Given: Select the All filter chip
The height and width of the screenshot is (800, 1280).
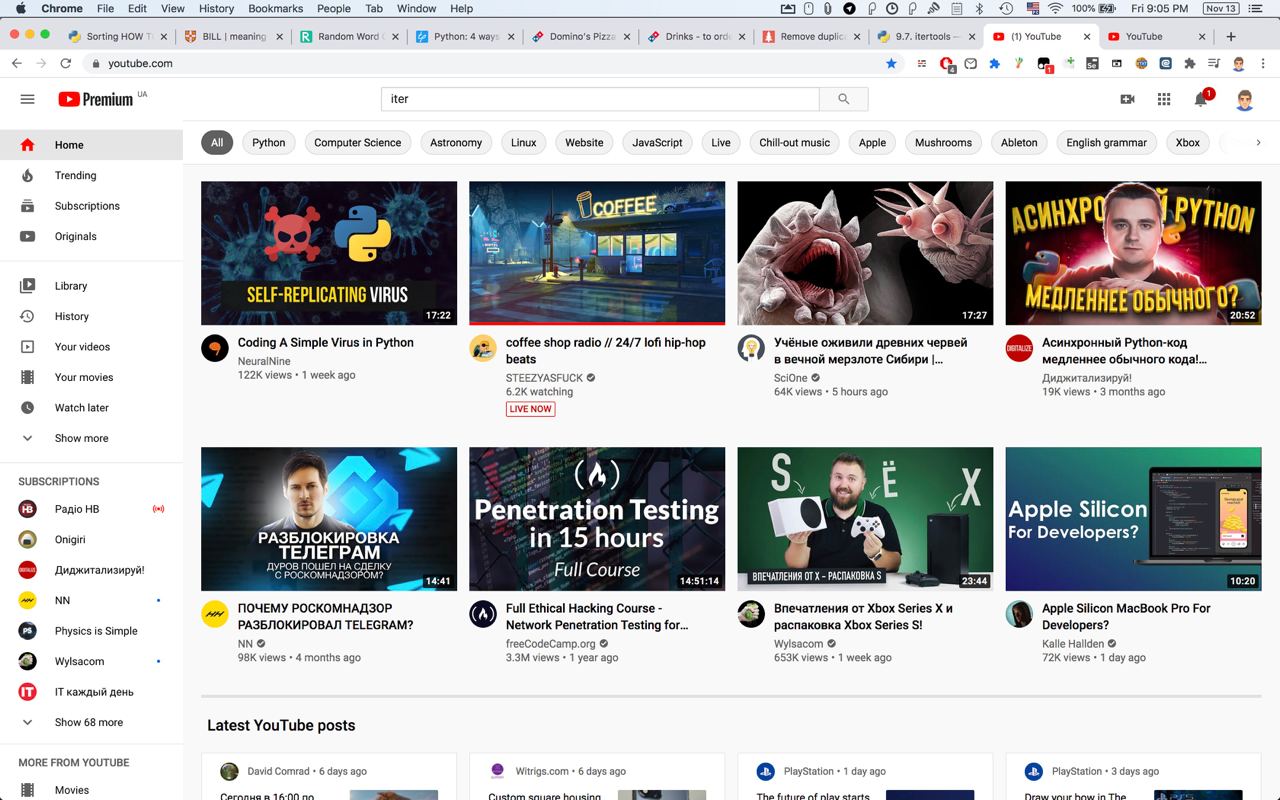Looking at the screenshot, I should tap(217, 143).
